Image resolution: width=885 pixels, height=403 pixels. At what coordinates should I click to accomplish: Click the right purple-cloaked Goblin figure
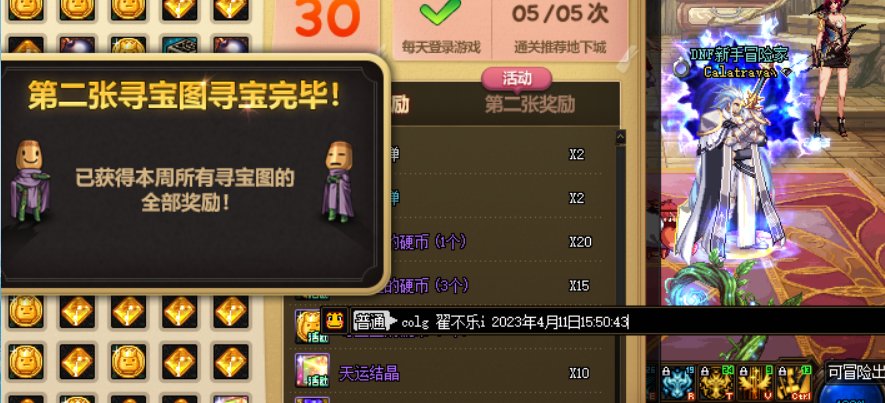[338, 182]
